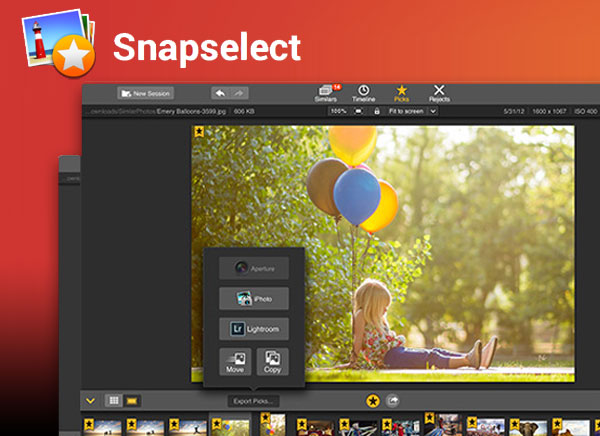Screen dimensions: 600x436
Task: Click the 606 KB file size
Action: (x=244, y=111)
